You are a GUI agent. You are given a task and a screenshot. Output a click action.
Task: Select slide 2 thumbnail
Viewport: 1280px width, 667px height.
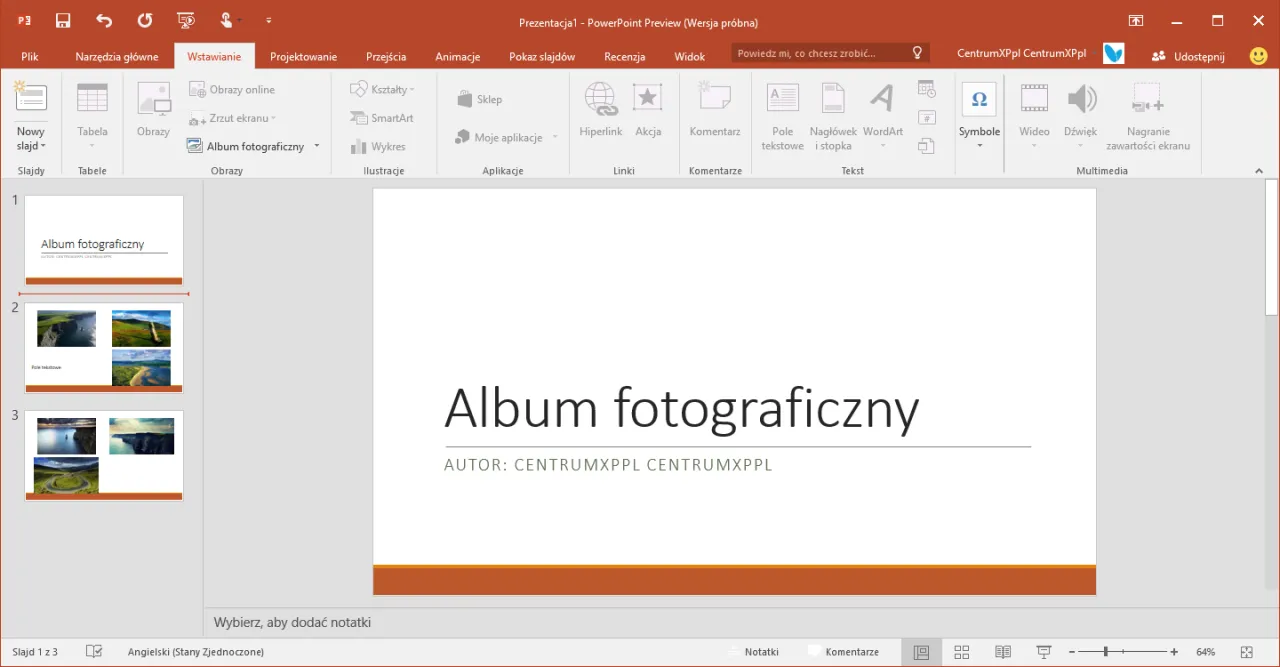104,348
